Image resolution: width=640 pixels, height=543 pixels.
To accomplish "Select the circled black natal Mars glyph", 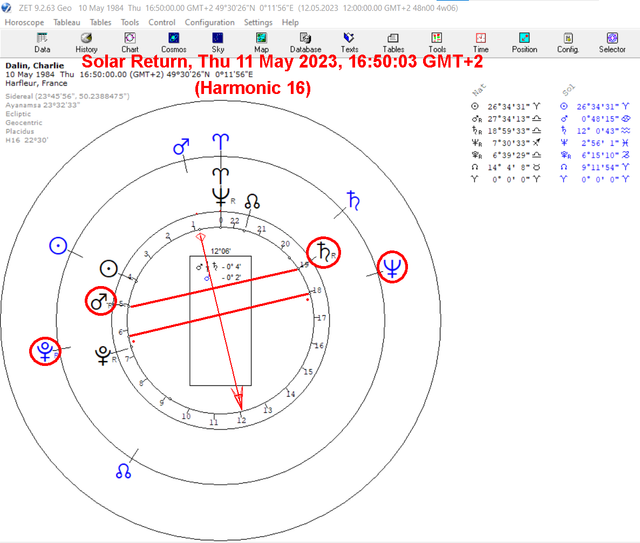I will coord(100,301).
